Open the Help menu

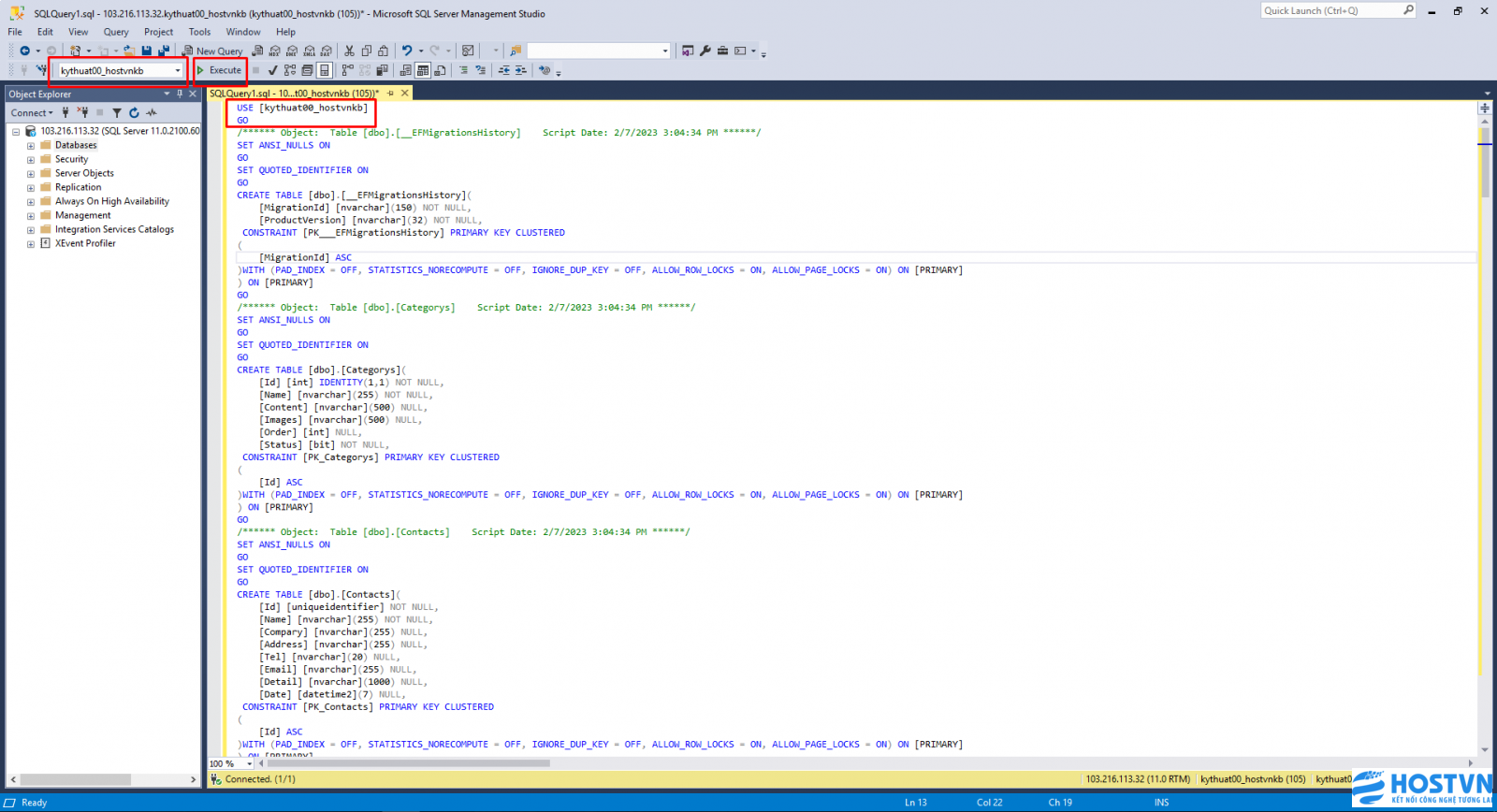point(285,32)
